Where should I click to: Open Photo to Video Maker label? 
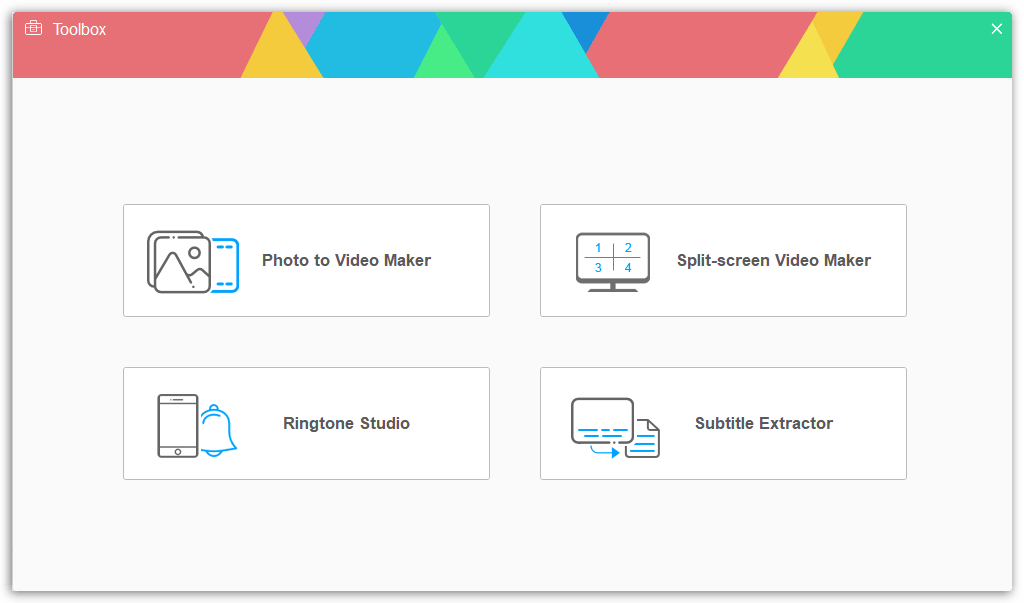(x=346, y=261)
